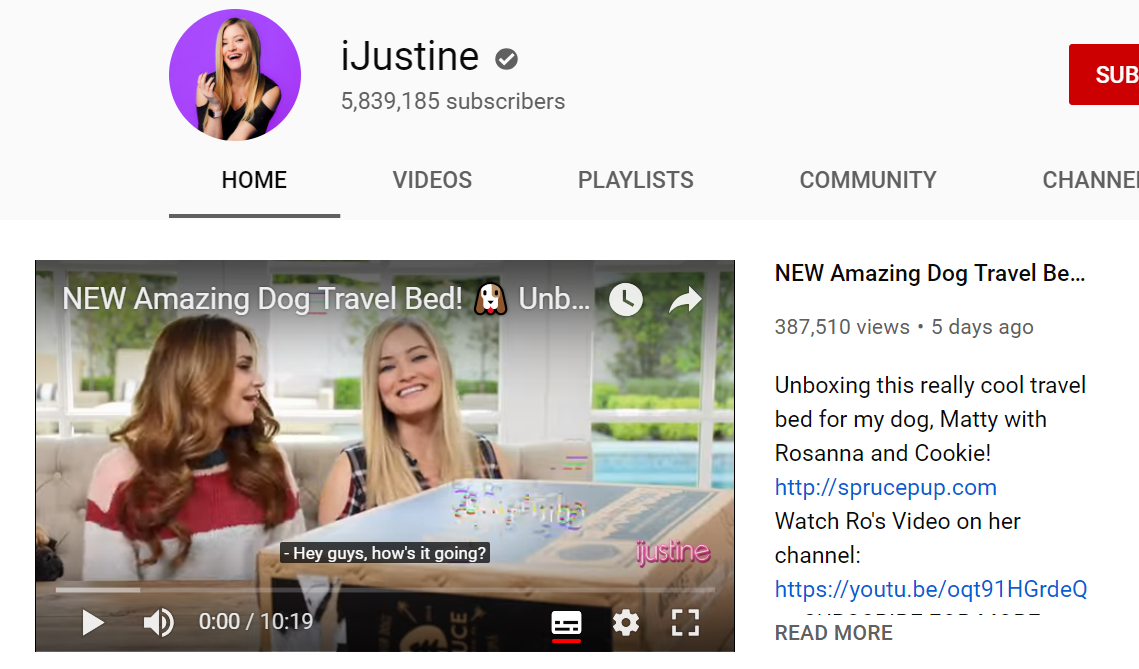Expand description with Read More
Image resolution: width=1139 pixels, height=669 pixels.
tap(833, 633)
